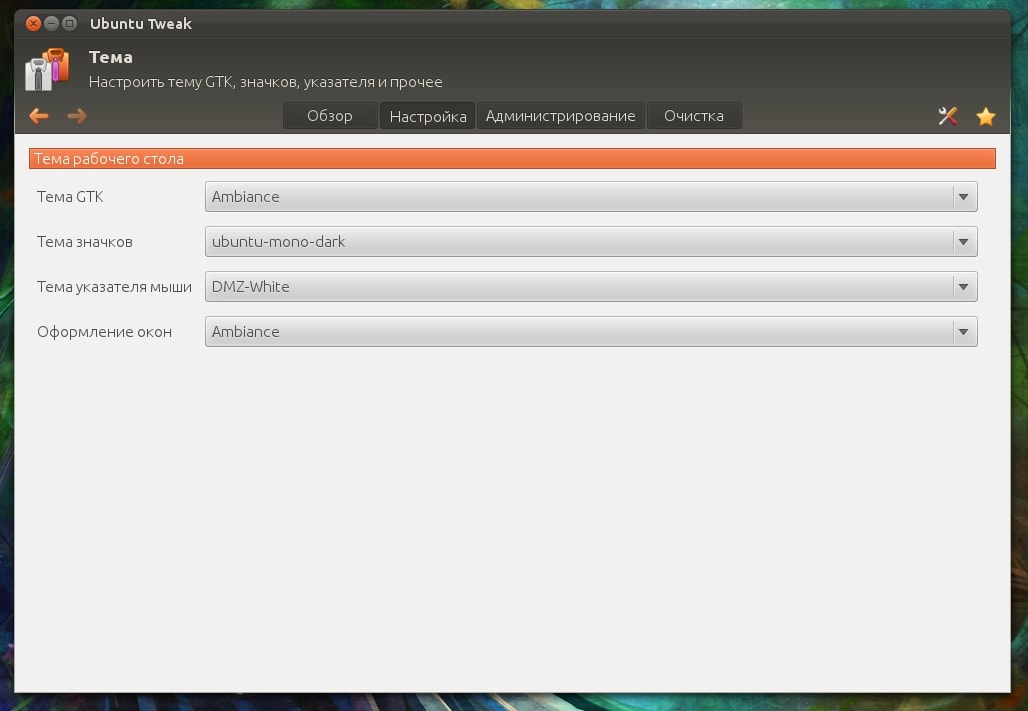This screenshot has width=1028, height=711.
Task: Click the Тема рабочего стола section header
Action: tap(512, 159)
